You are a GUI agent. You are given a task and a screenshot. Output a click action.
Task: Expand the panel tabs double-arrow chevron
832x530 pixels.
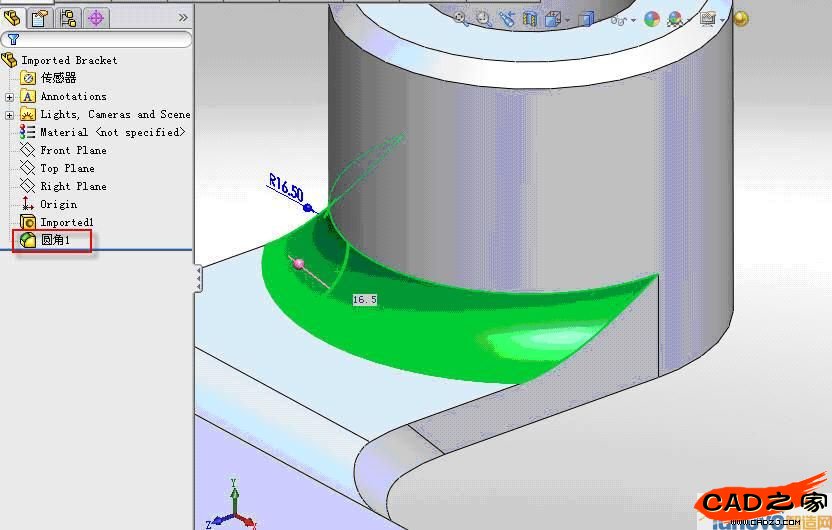[x=183, y=17]
